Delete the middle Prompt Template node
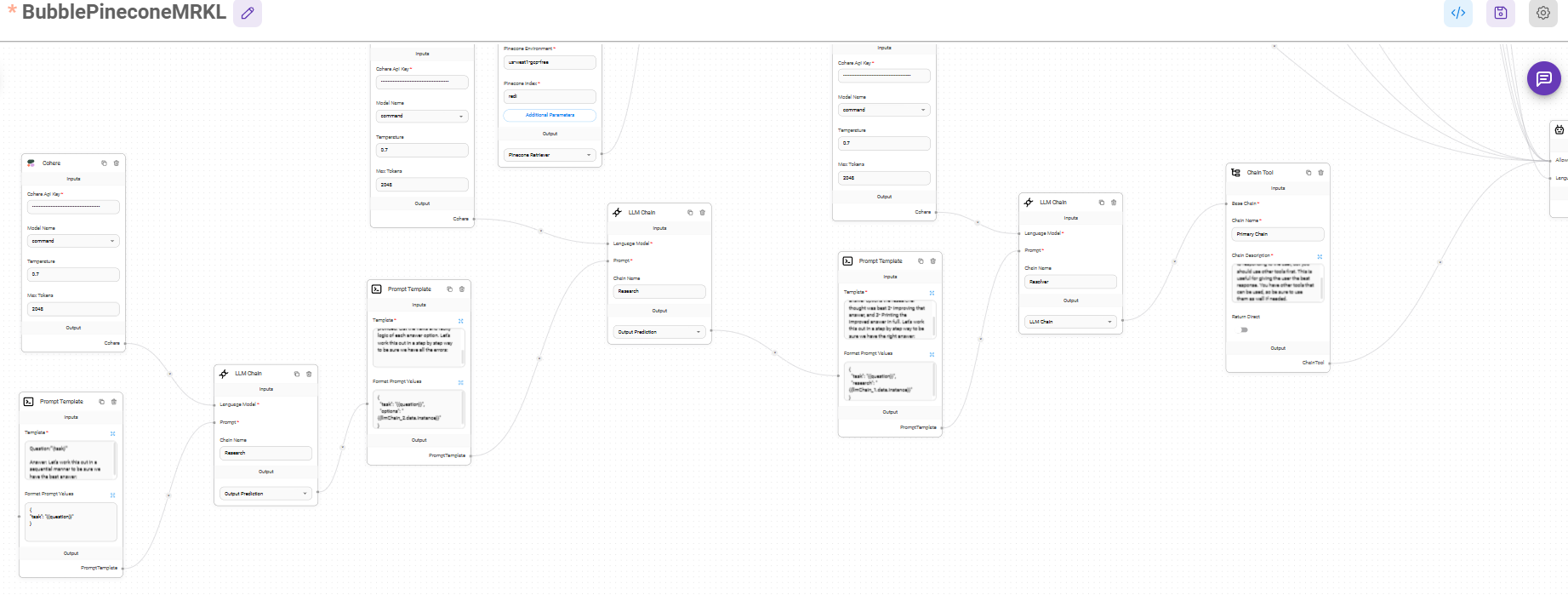Image resolution: width=1568 pixels, height=595 pixels. point(462,289)
